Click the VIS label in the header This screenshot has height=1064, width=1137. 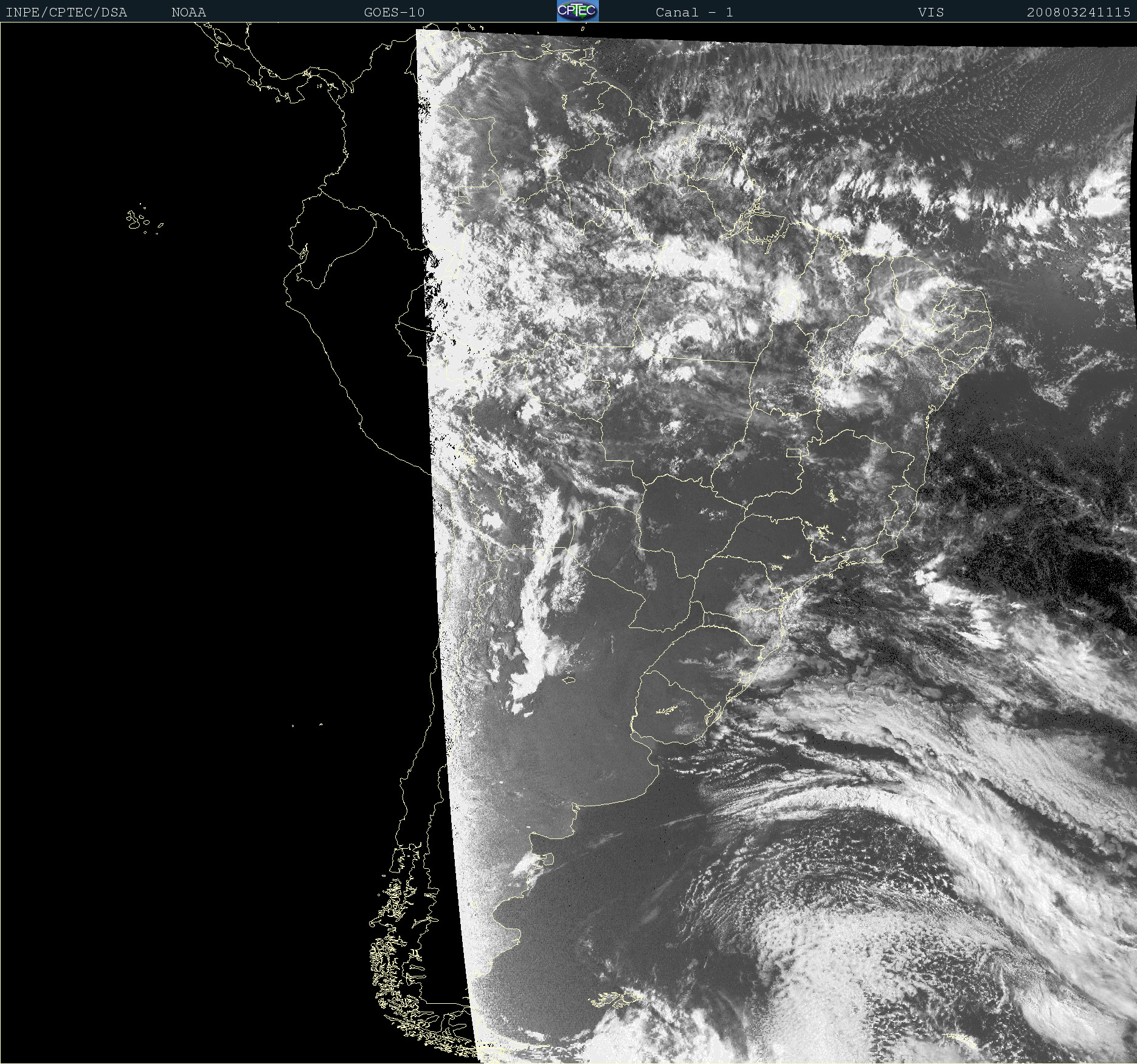(x=931, y=12)
